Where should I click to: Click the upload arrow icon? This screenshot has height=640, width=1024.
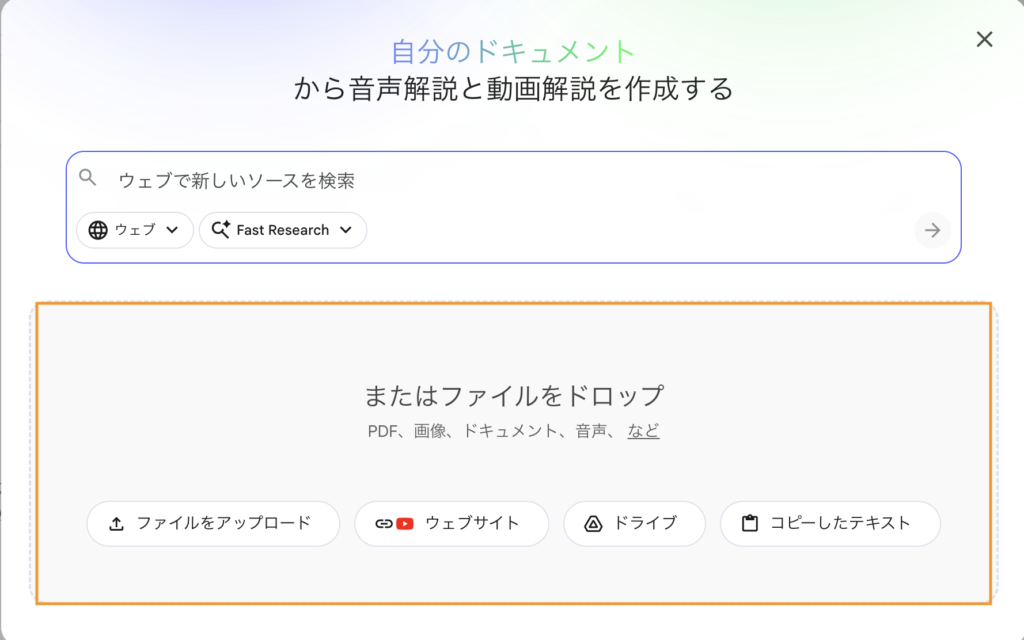pyautogui.click(x=116, y=523)
